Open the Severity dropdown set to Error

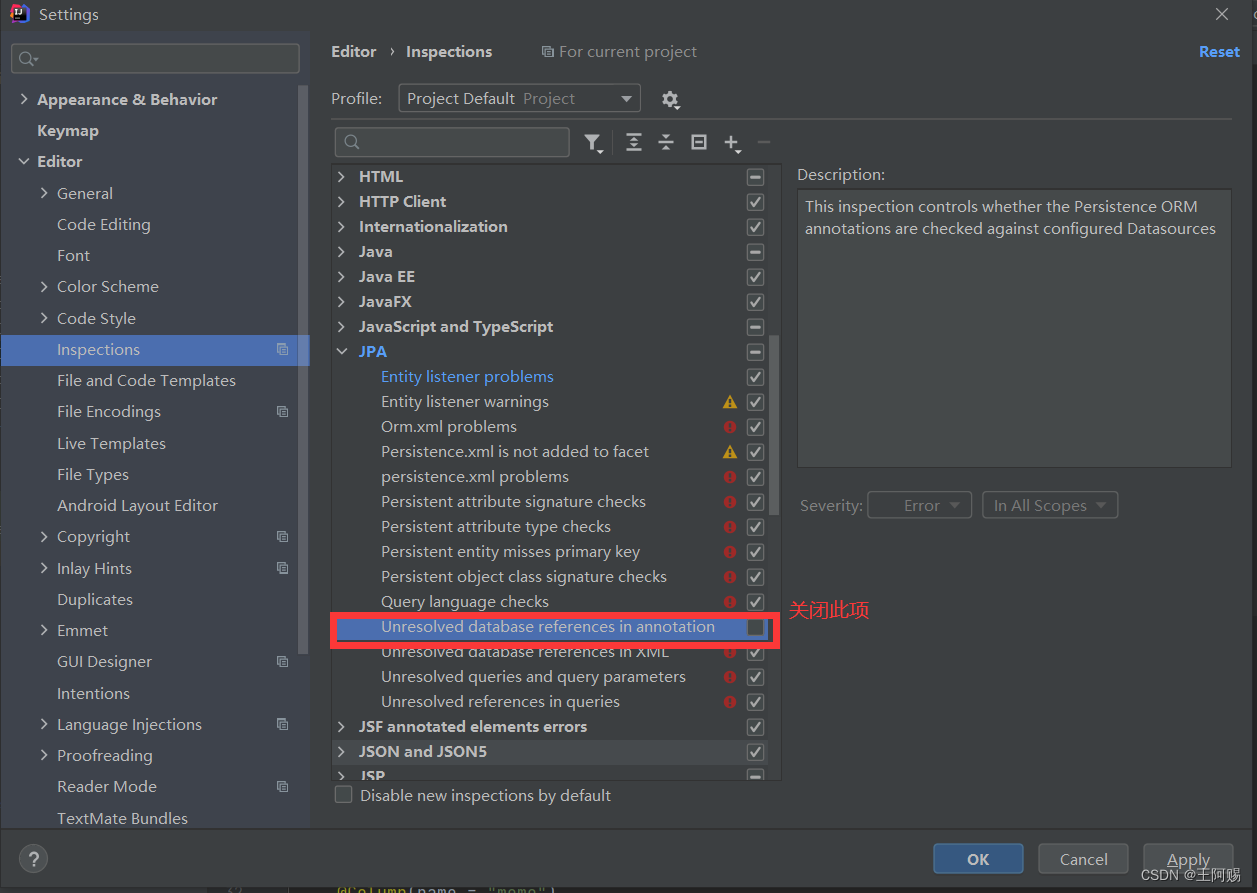[x=919, y=505]
